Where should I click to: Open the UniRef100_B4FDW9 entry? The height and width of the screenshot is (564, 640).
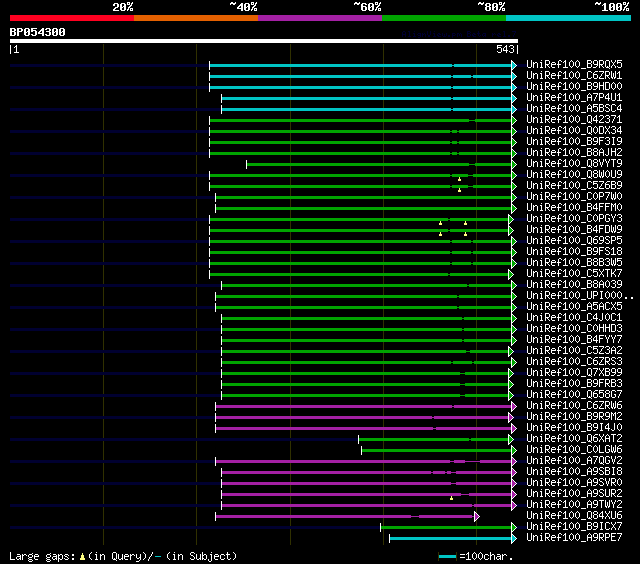tap(574, 230)
